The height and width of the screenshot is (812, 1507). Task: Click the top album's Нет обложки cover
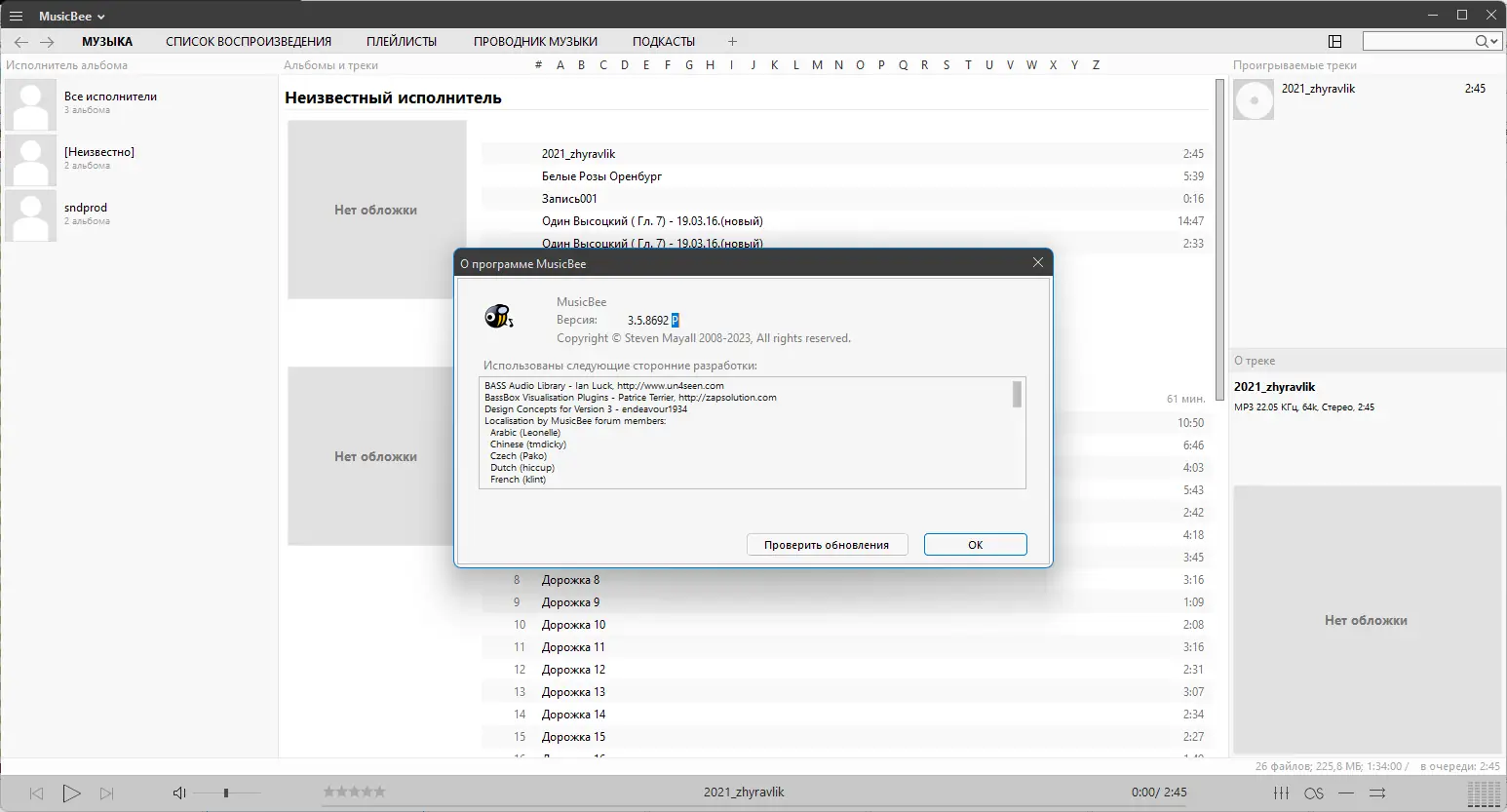[377, 210]
